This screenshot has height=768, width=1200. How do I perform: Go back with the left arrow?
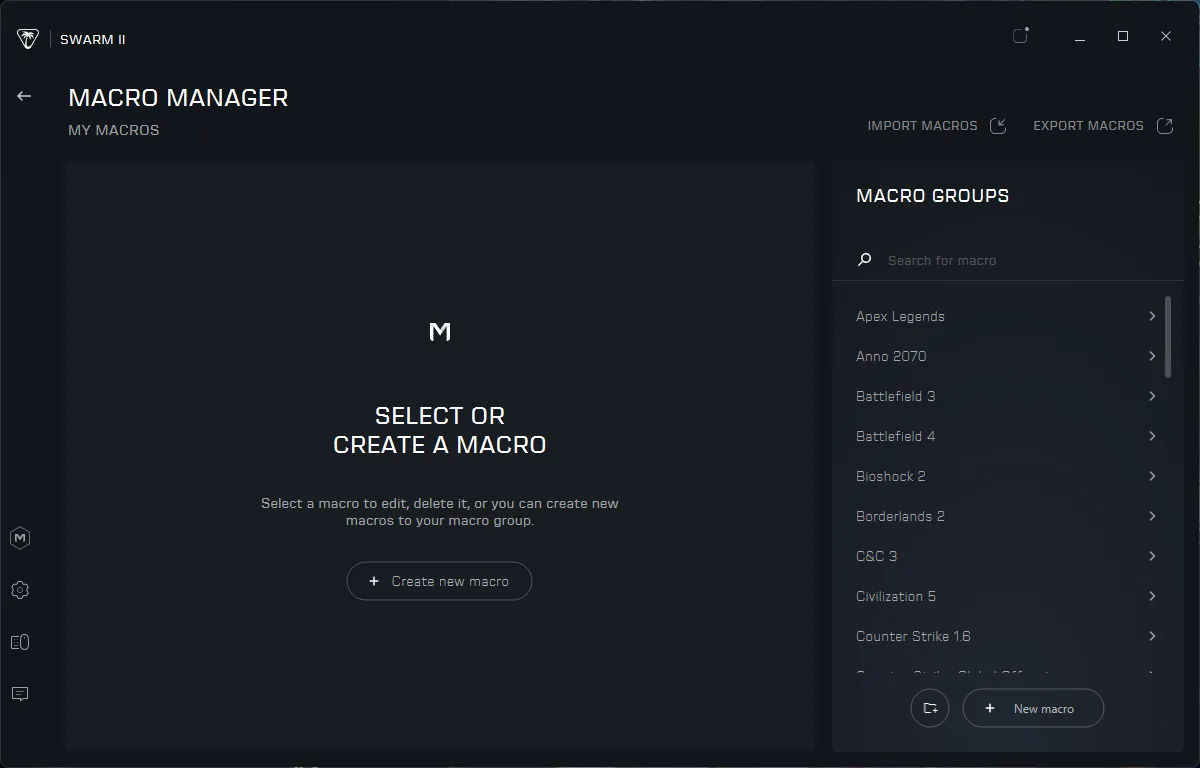tap(24, 96)
